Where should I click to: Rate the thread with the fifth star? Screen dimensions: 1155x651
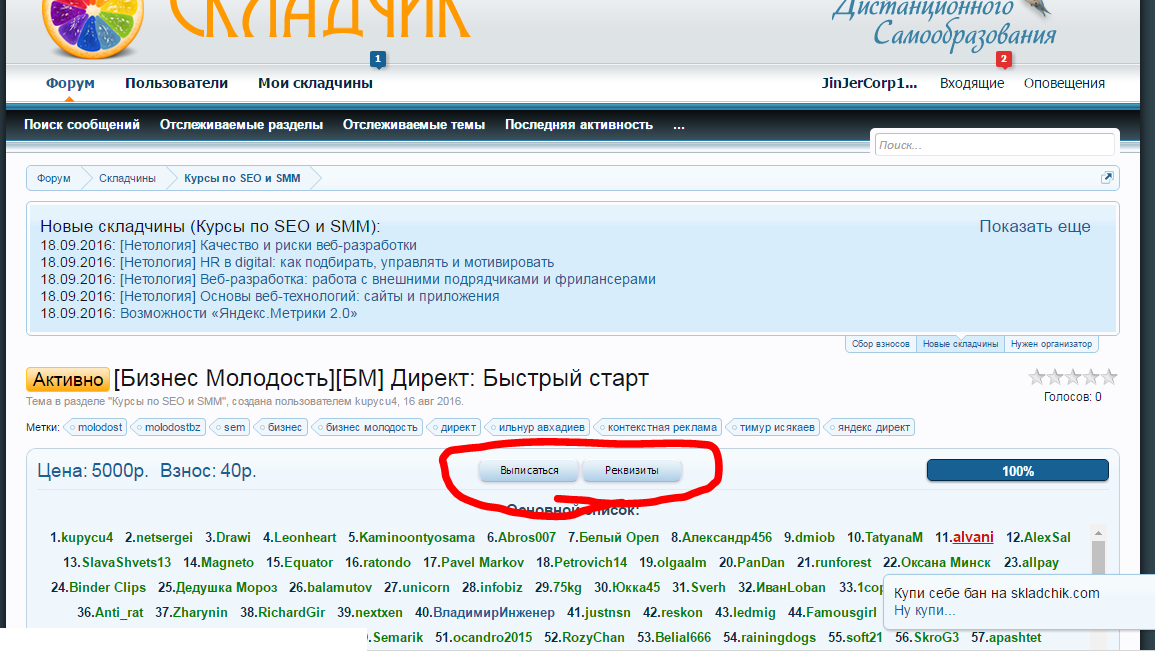tap(1109, 377)
